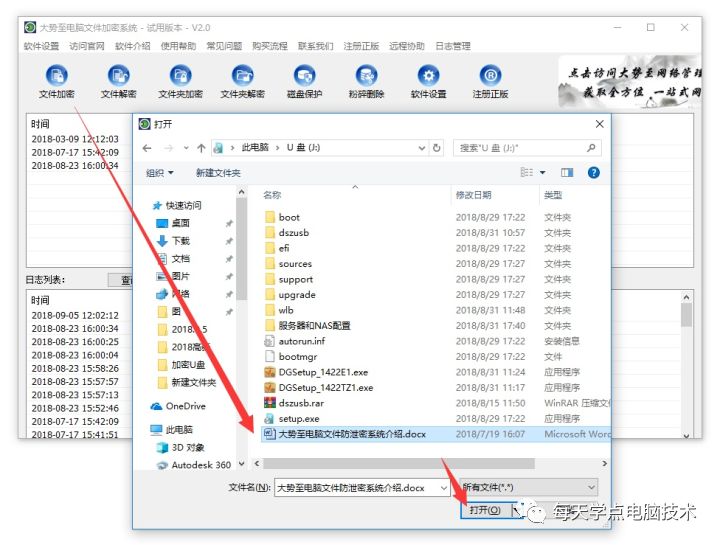This screenshot has width=720, height=545.
Task: Open 日志管理 menu item
Action: click(453, 46)
